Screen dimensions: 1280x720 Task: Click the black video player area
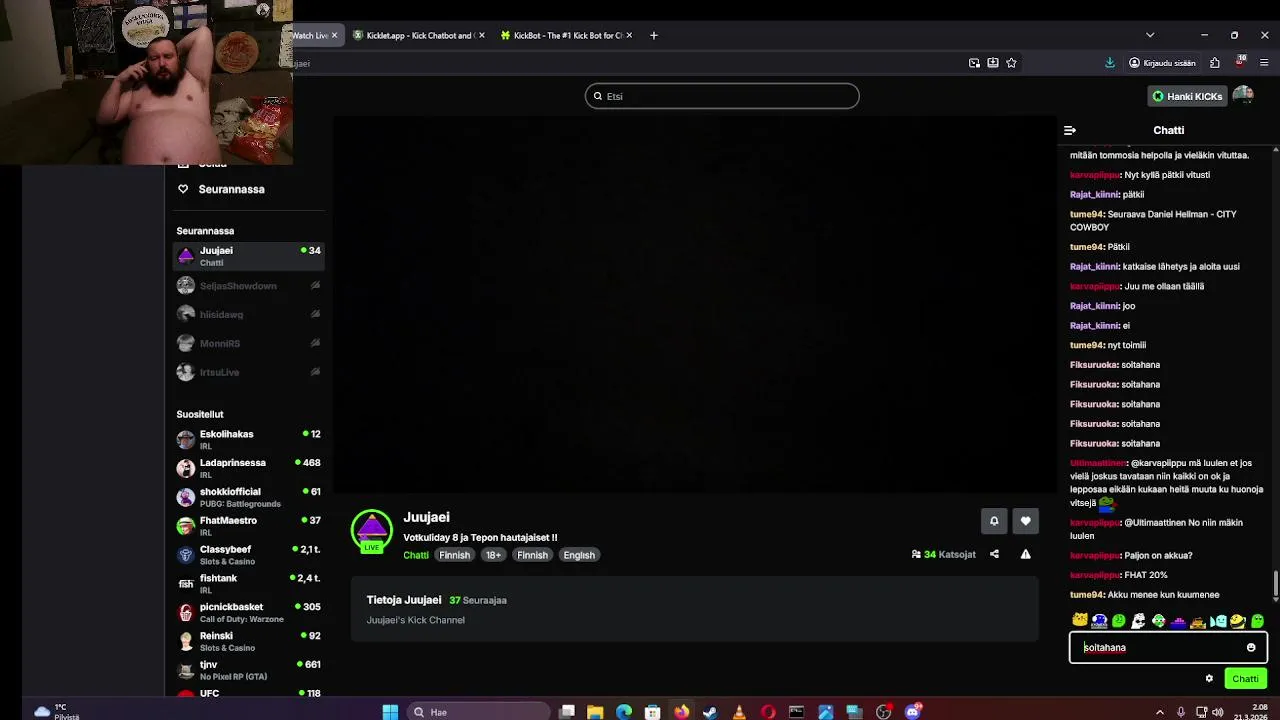[694, 305]
